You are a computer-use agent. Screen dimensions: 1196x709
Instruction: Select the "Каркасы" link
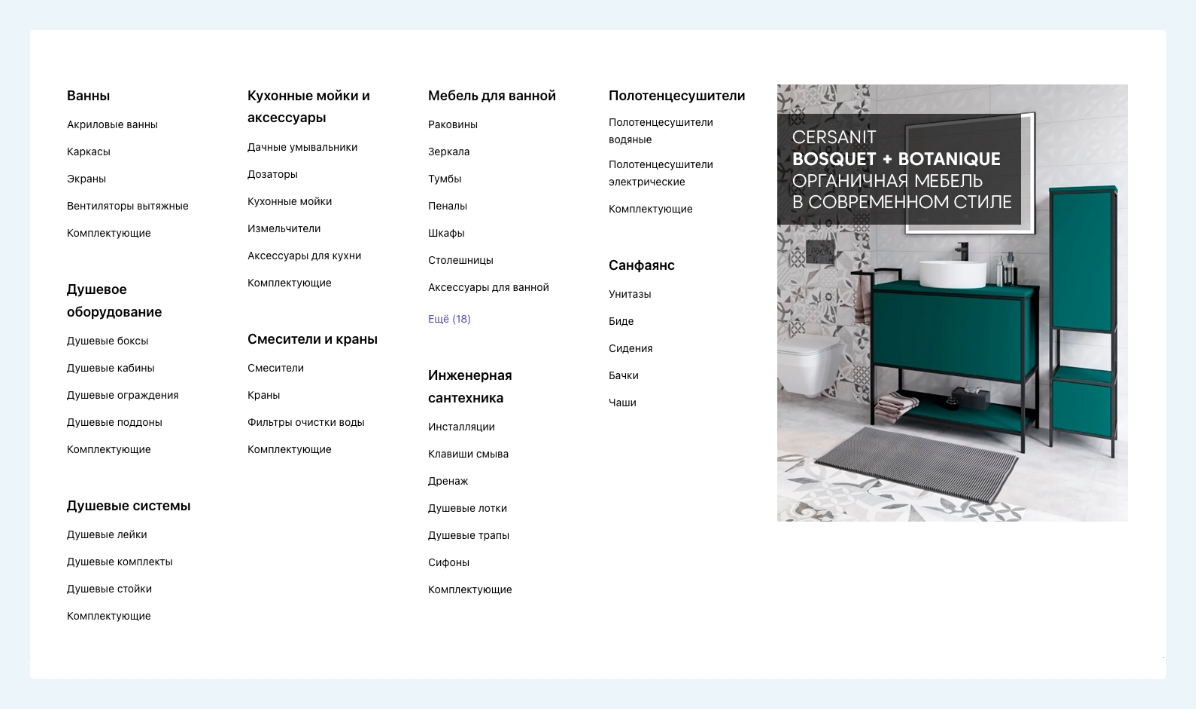click(88, 152)
